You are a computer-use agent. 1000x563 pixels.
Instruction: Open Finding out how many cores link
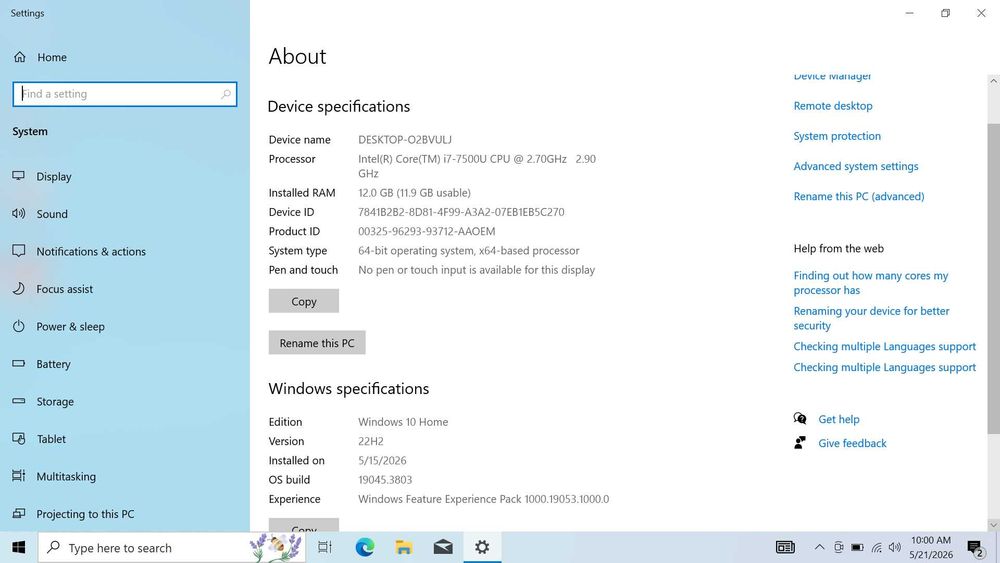871,283
